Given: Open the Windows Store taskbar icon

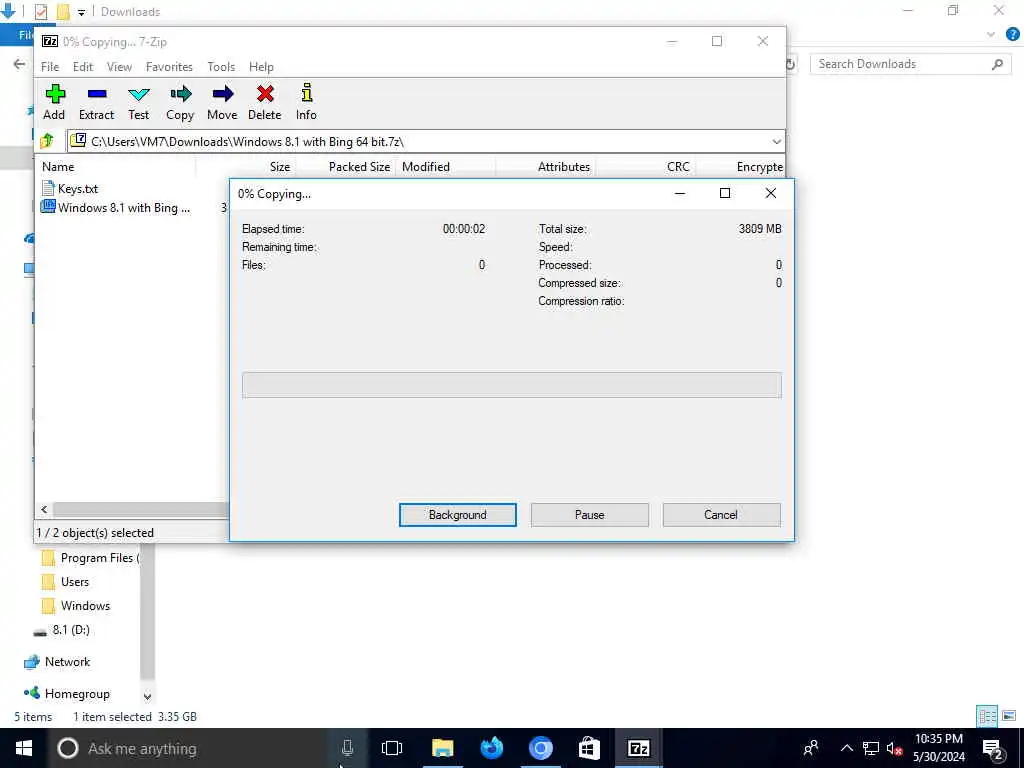Looking at the screenshot, I should click(589, 748).
